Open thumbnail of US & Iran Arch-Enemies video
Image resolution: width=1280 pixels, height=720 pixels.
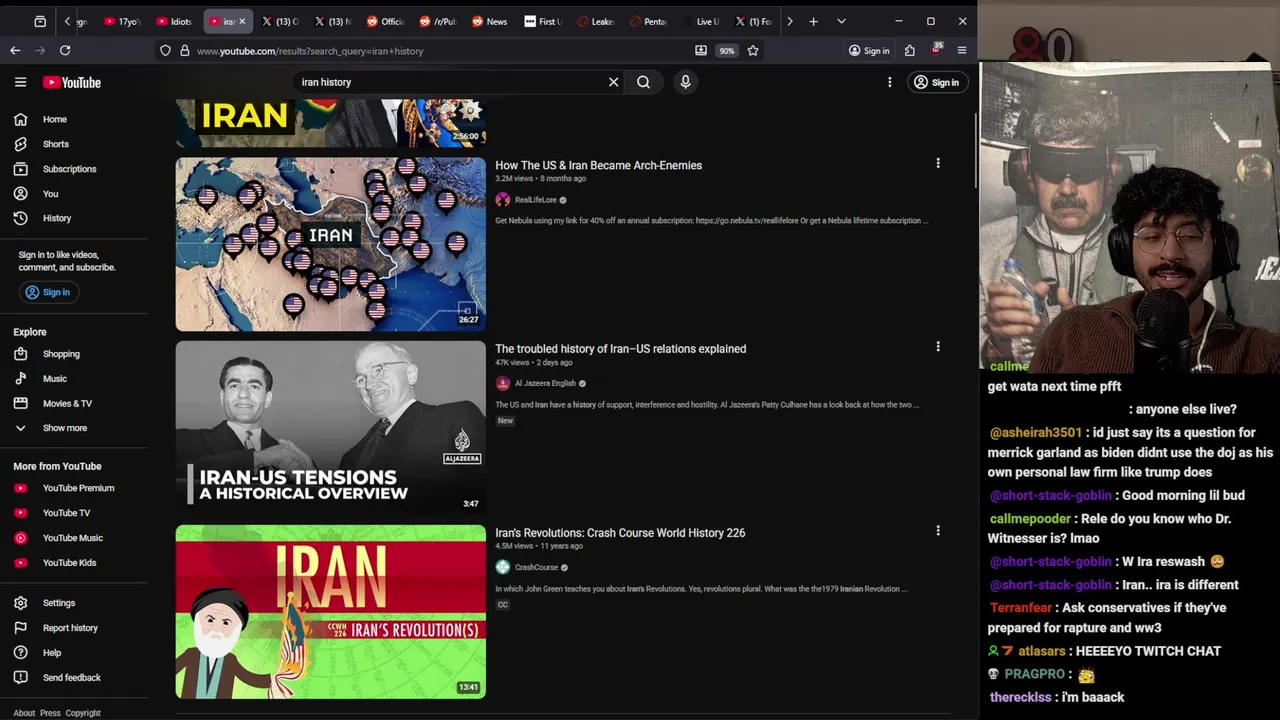(331, 244)
